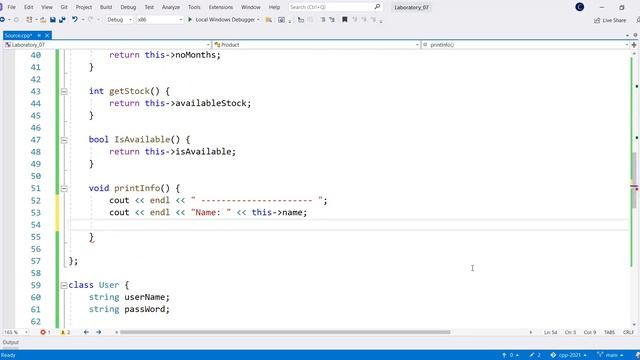Image resolution: width=640 pixels, height=360 pixels.
Task: Collapse the IsAvailable() function block
Action: click(64, 140)
